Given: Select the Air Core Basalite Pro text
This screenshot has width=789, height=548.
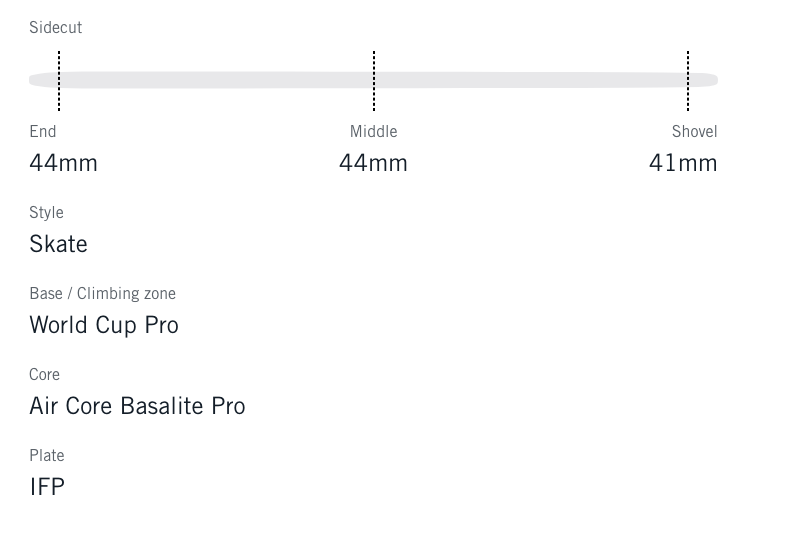Looking at the screenshot, I should pos(137,406).
